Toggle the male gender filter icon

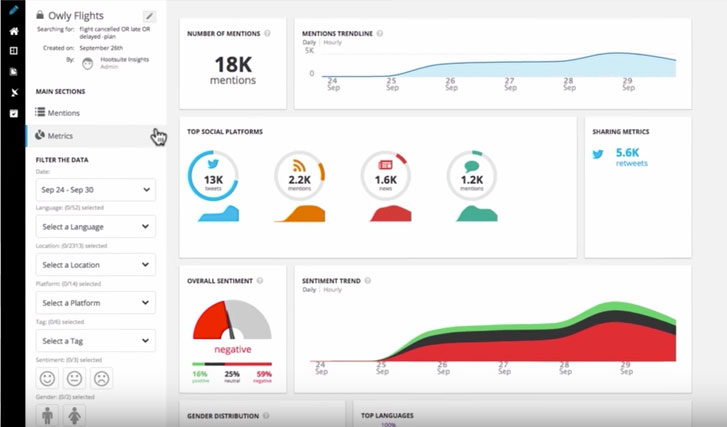[47, 415]
